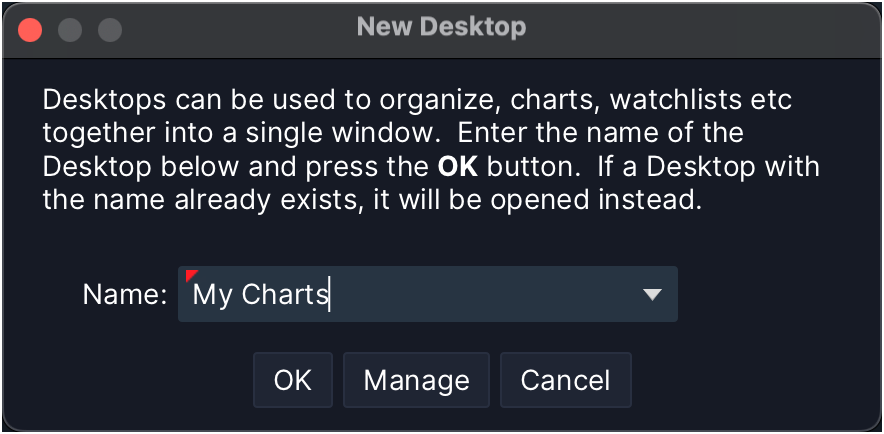Click the gray zoom window button
Image resolution: width=884 pixels, height=434 pixels.
[x=109, y=29]
